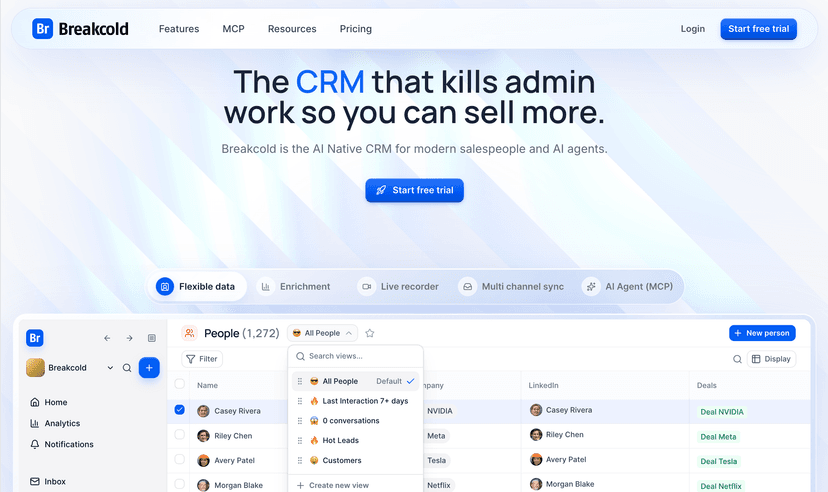Select the Customers view
The height and width of the screenshot is (492, 828).
[x=355, y=460]
